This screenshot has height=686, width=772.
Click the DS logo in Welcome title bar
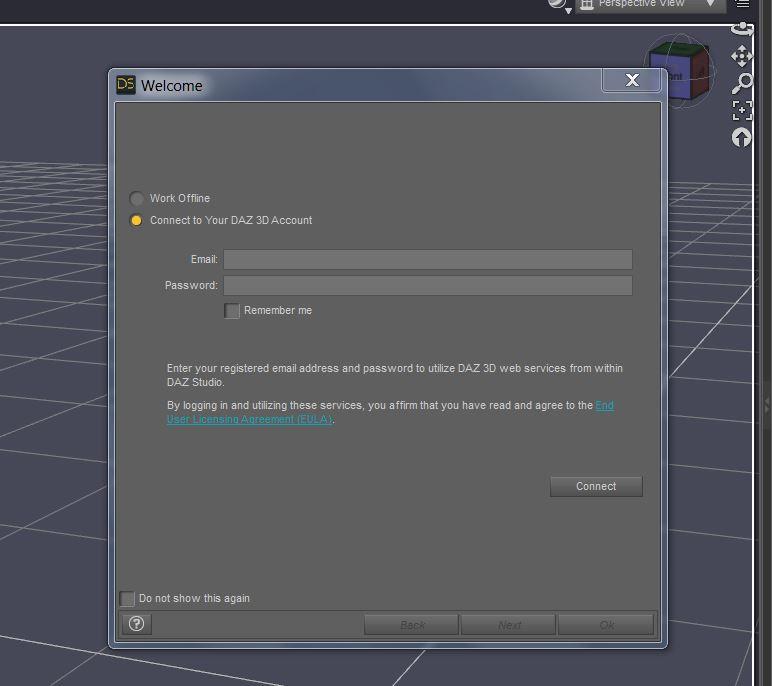pos(126,85)
